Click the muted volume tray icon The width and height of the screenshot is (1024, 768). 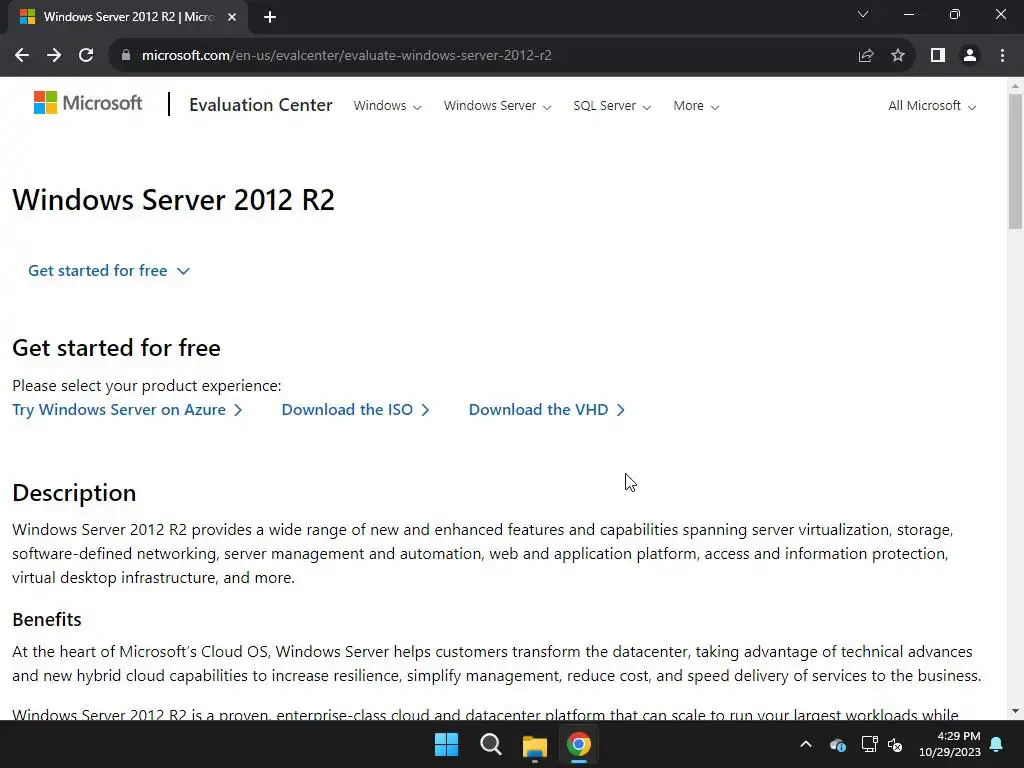895,744
